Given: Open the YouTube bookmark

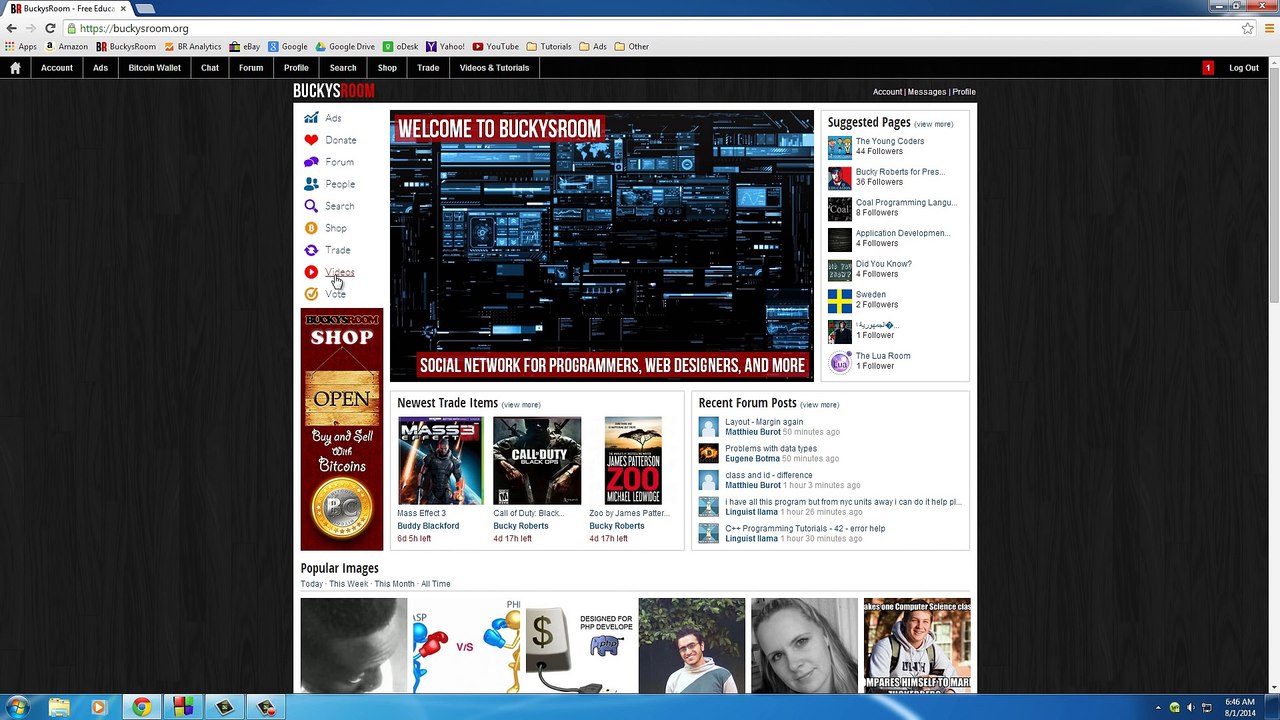Looking at the screenshot, I should [x=496, y=46].
